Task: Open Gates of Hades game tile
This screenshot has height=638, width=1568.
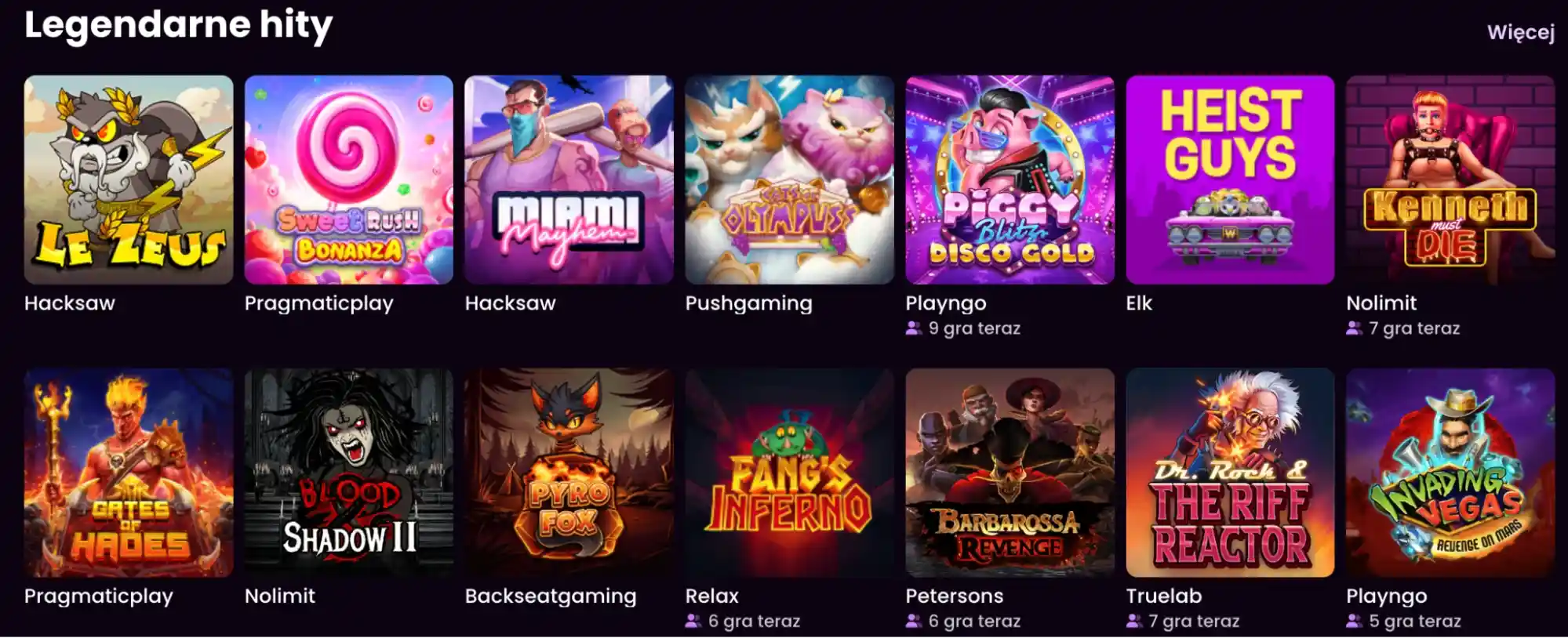Action: tap(129, 473)
